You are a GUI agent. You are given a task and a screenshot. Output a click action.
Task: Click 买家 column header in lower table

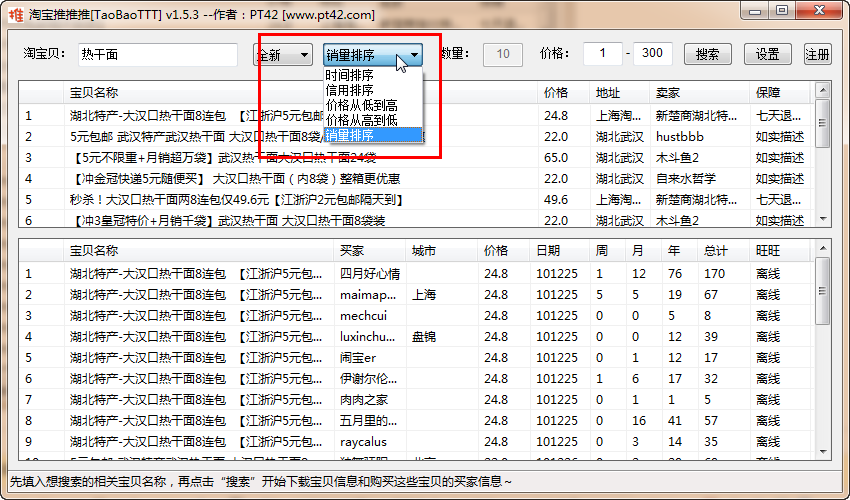click(370, 251)
